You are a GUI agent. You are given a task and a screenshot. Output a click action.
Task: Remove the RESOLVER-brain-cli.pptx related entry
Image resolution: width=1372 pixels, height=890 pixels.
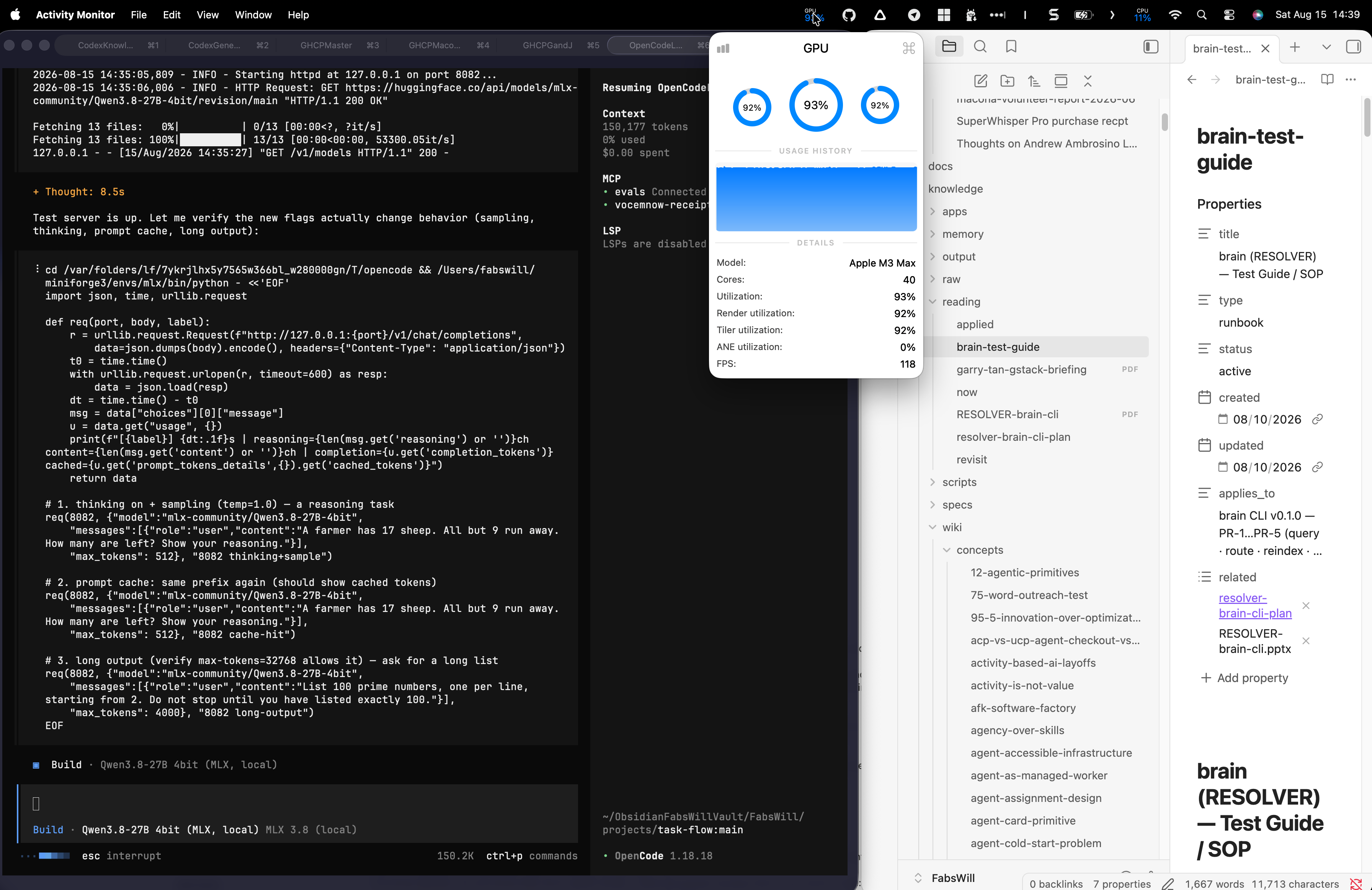pyautogui.click(x=1306, y=641)
